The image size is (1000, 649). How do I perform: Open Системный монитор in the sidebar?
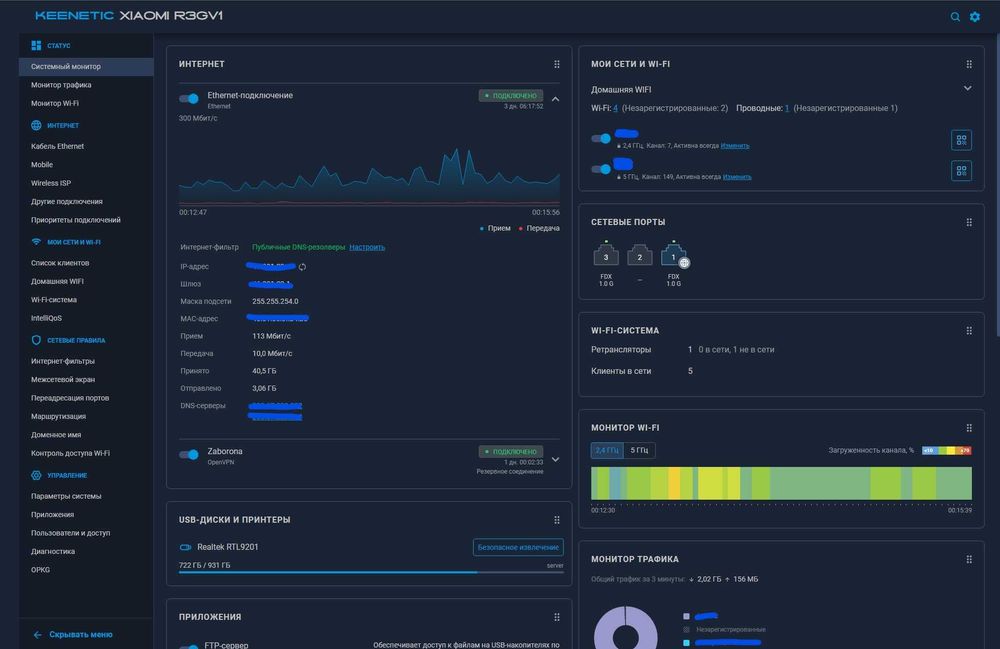pyautogui.click(x=86, y=66)
